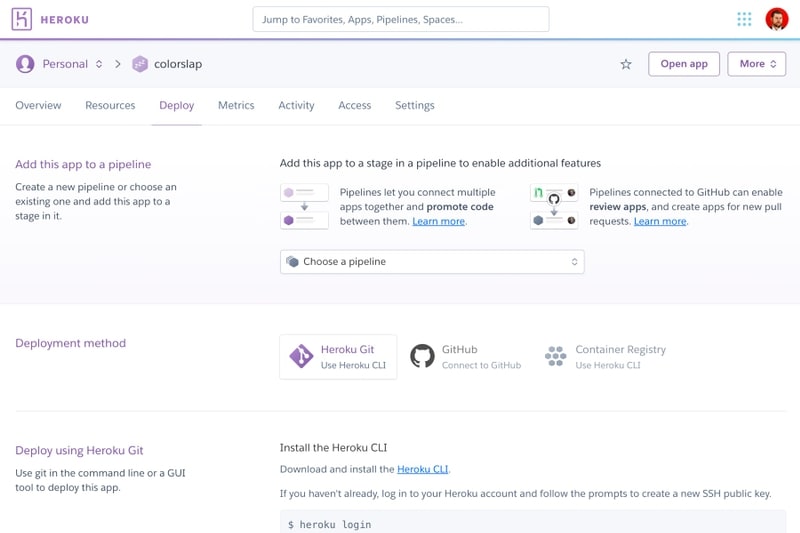Open the Choose a pipeline dropdown

(432, 262)
